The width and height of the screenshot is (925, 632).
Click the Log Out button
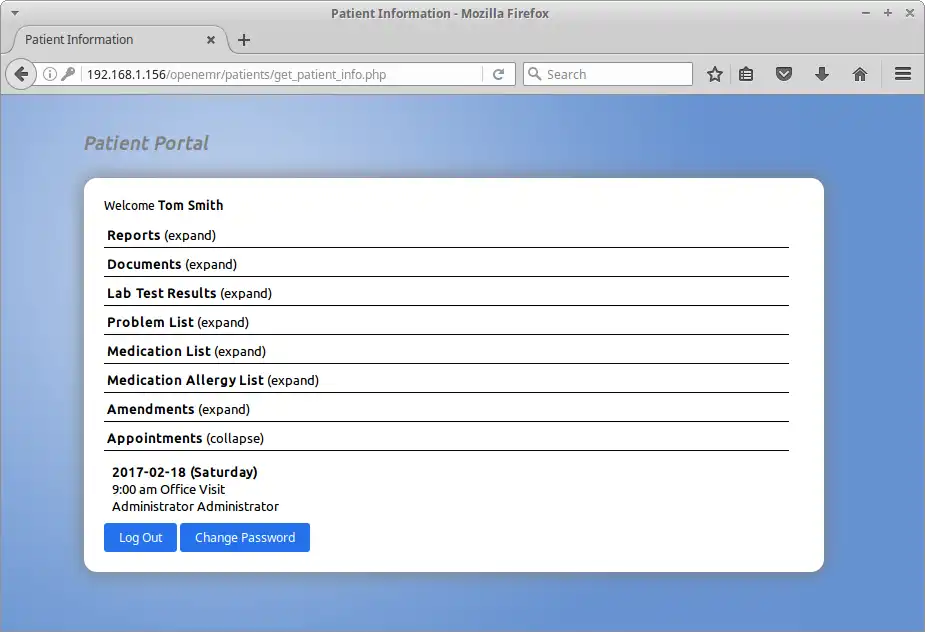(140, 537)
